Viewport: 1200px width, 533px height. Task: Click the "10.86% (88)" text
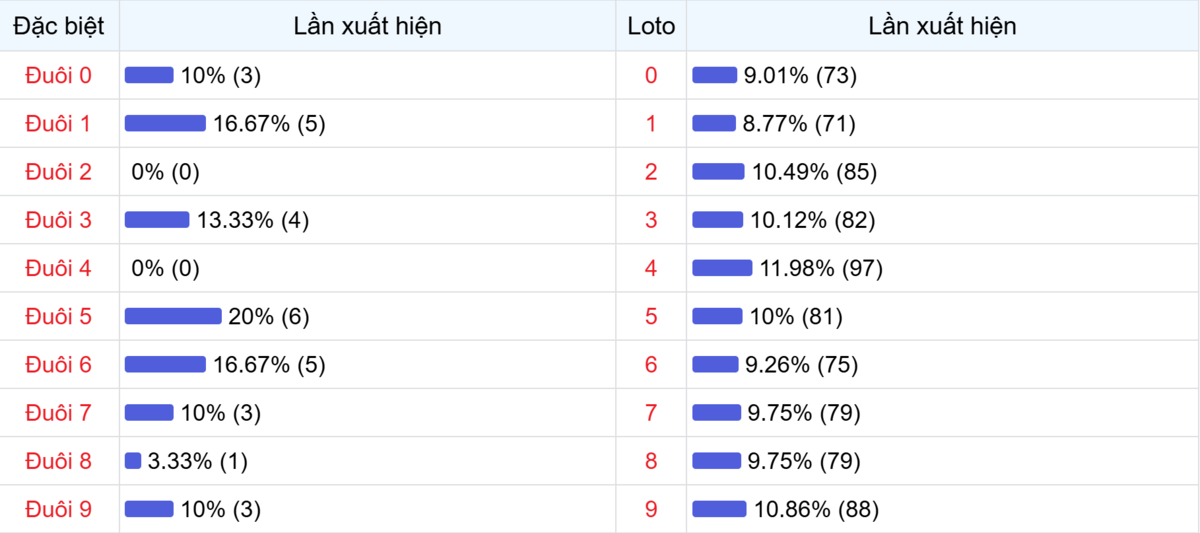(x=816, y=510)
